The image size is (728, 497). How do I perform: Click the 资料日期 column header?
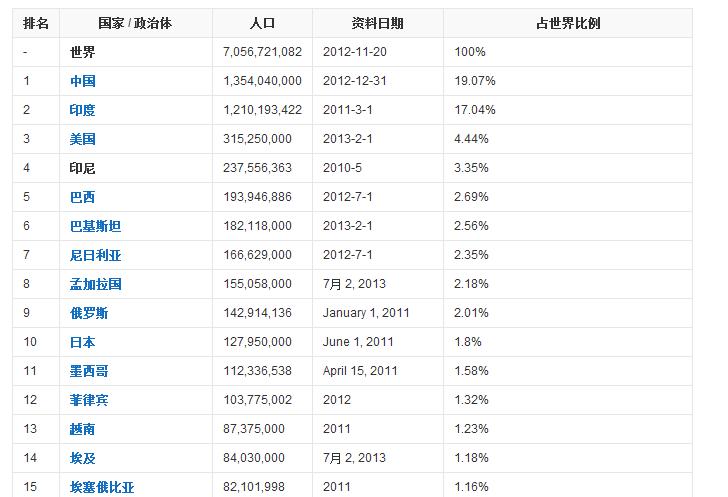(x=378, y=23)
